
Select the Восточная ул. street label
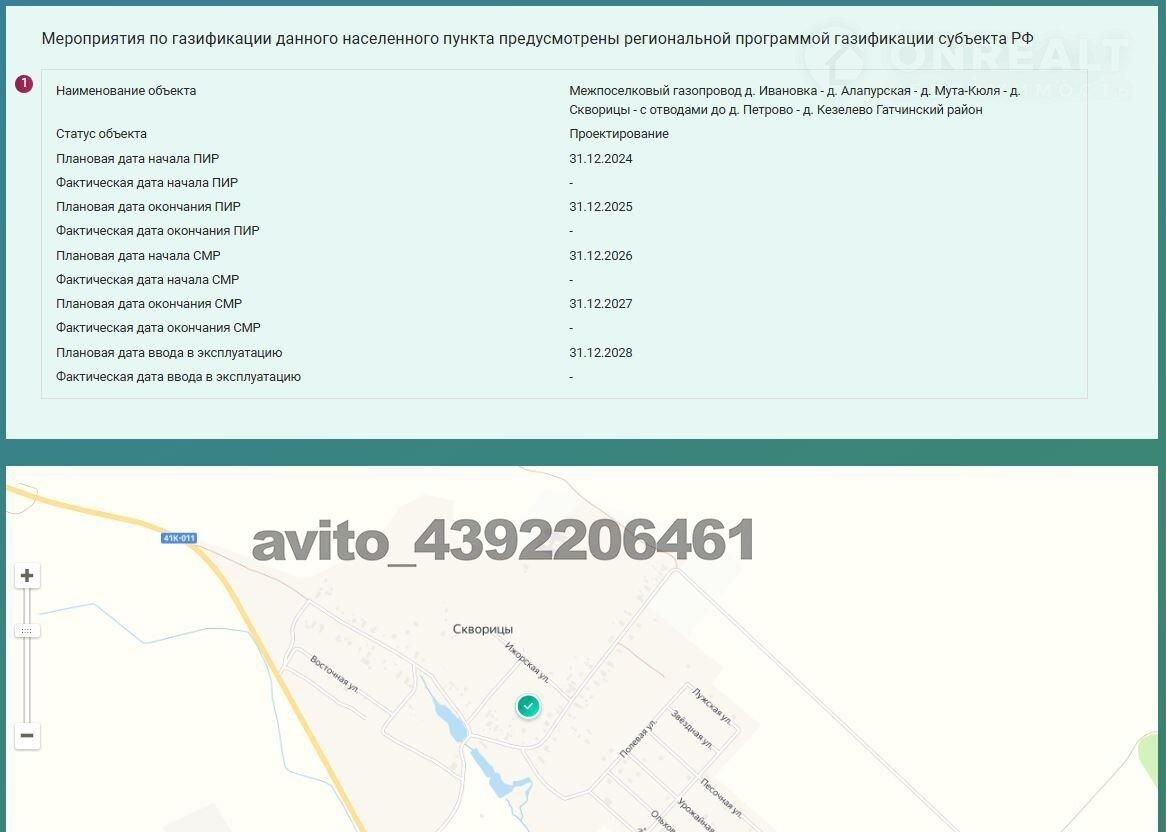(x=334, y=676)
